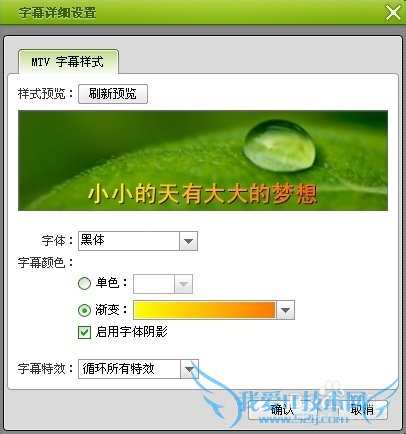The width and height of the screenshot is (406, 434).
Task: Open the 字幕特效 effects dropdown arrow
Action: (x=189, y=369)
